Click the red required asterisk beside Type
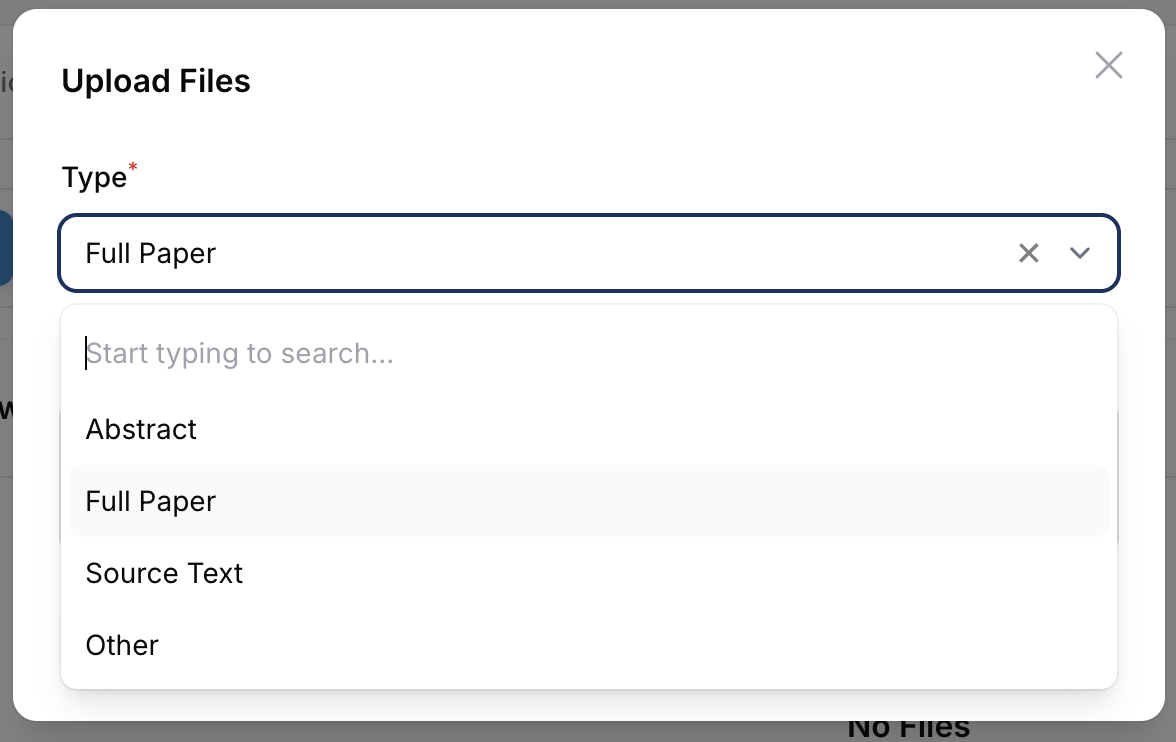 point(133,166)
